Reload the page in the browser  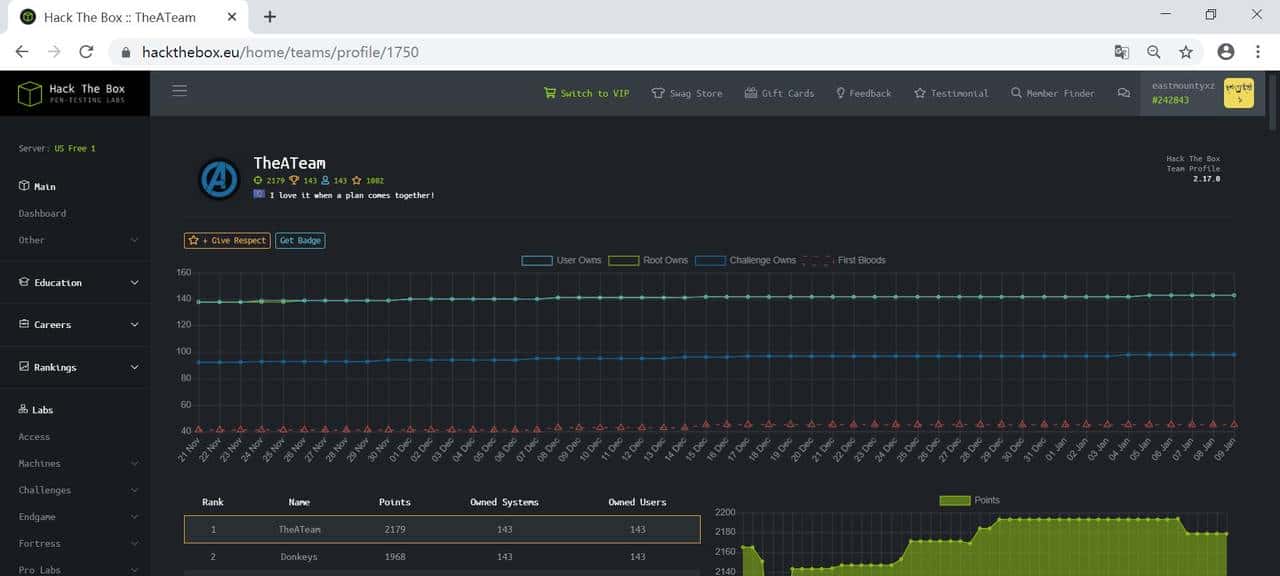[x=86, y=52]
